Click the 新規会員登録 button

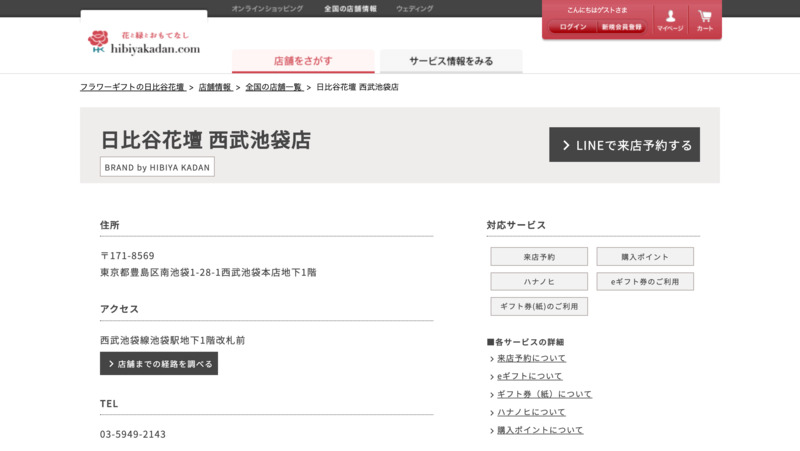point(621,27)
